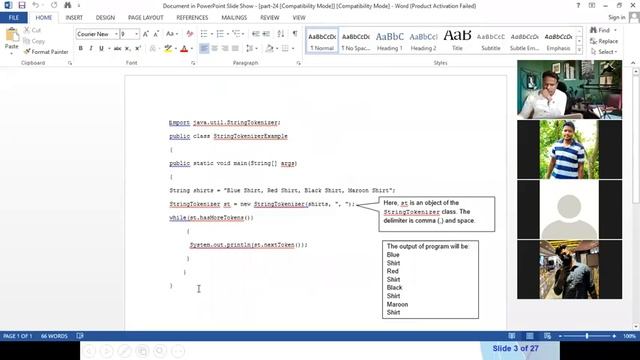Open the Font dialog launcher

(193, 63)
